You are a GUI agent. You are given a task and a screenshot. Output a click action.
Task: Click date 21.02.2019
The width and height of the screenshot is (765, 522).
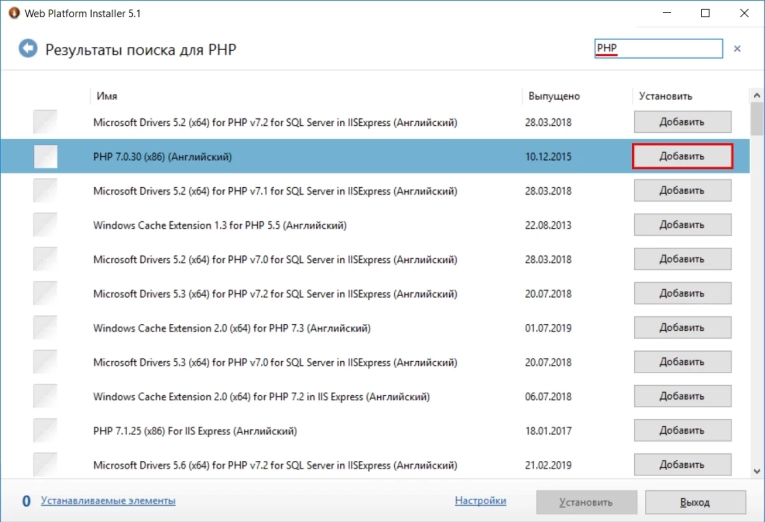[x=548, y=465]
